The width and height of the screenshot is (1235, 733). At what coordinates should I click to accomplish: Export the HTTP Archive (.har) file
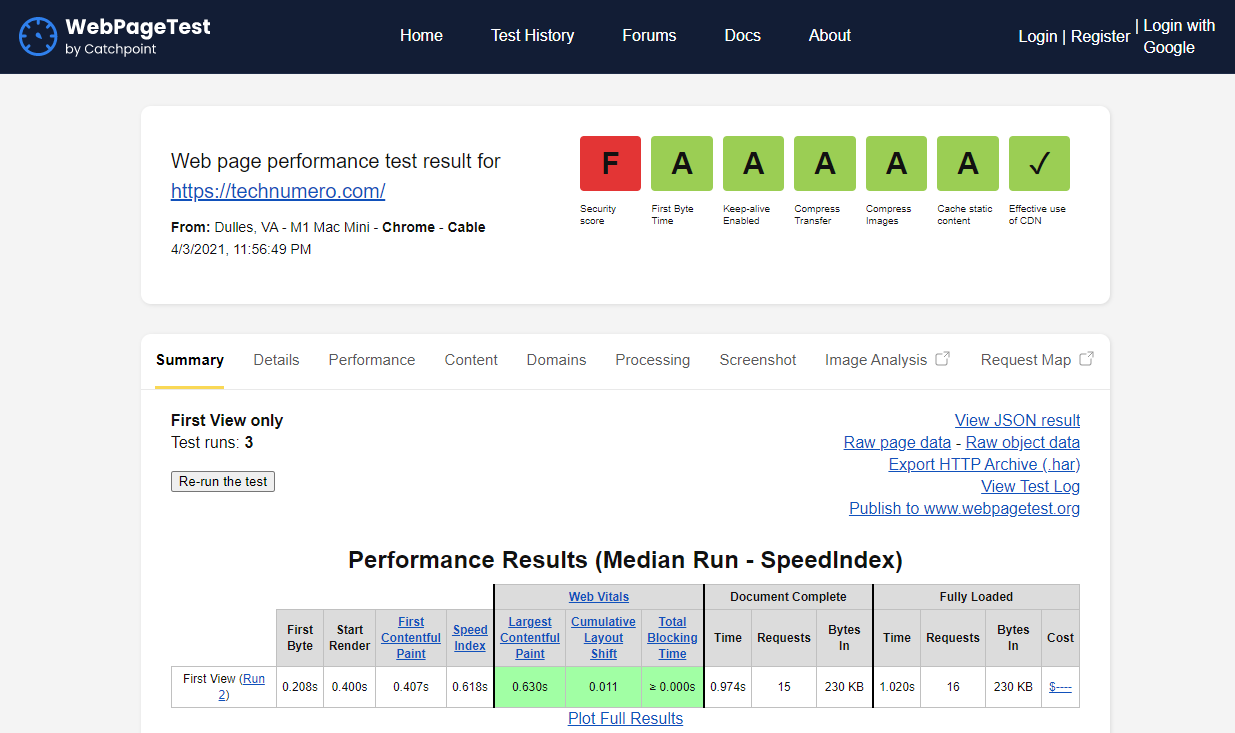[x=983, y=464]
